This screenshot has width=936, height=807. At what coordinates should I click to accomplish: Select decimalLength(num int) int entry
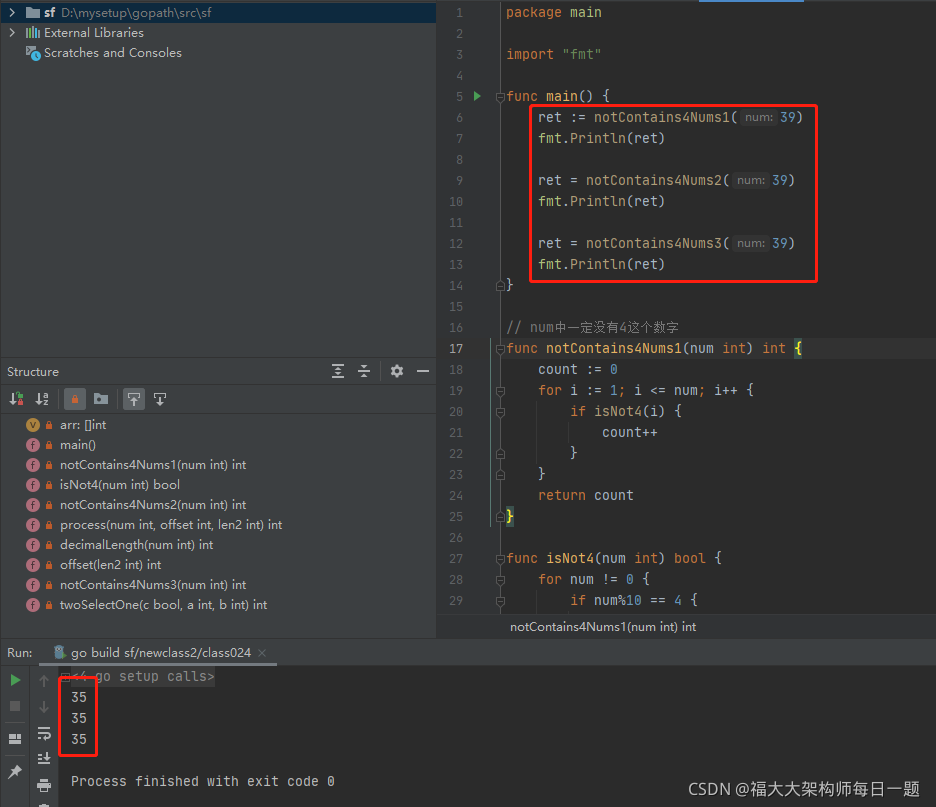(x=136, y=545)
